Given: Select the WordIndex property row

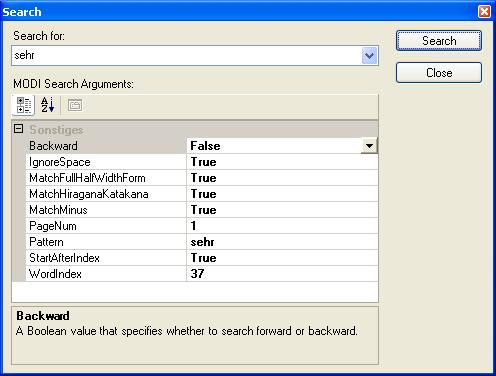Looking at the screenshot, I should [202, 274].
